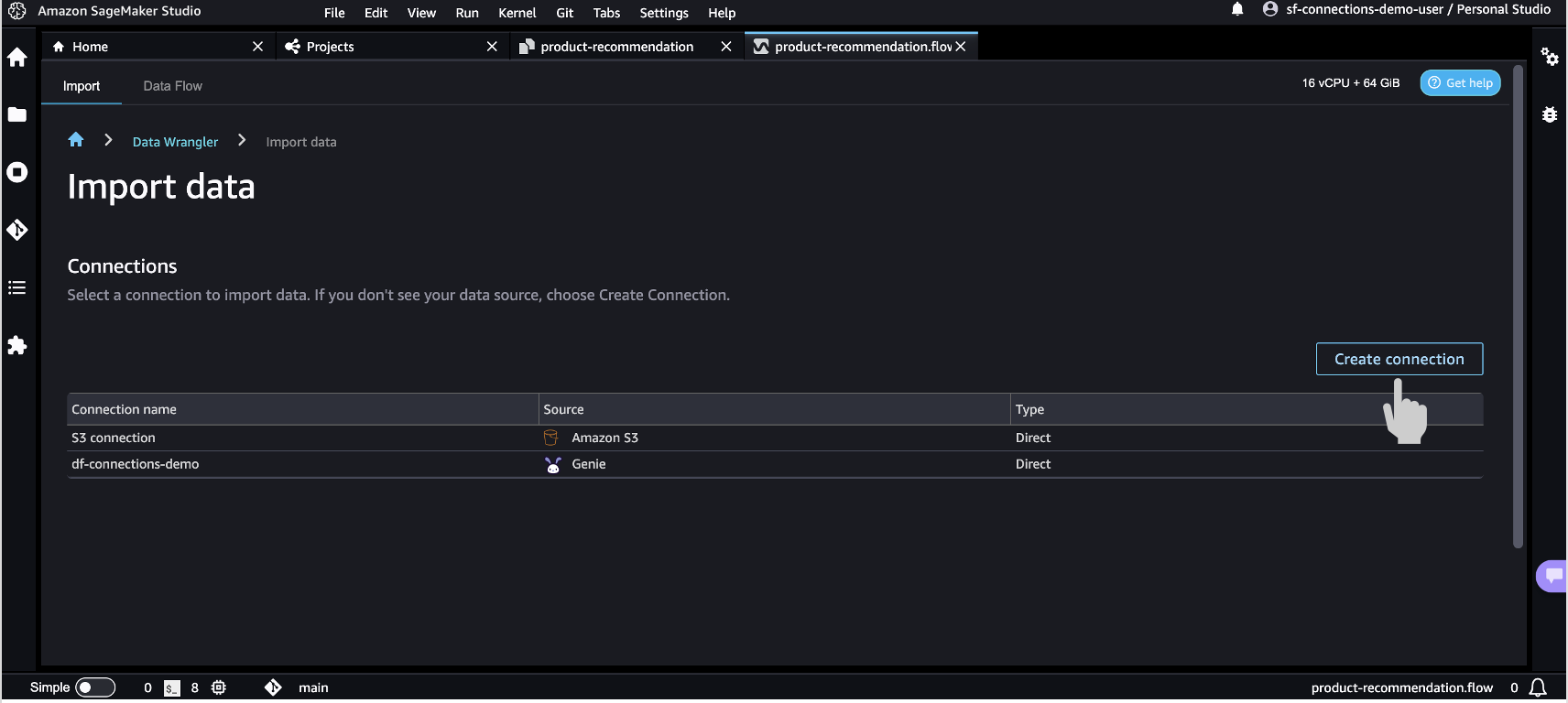The image size is (1568, 703).
Task: Click the vertical scrollbar of the main panel
Action: (x=1518, y=307)
